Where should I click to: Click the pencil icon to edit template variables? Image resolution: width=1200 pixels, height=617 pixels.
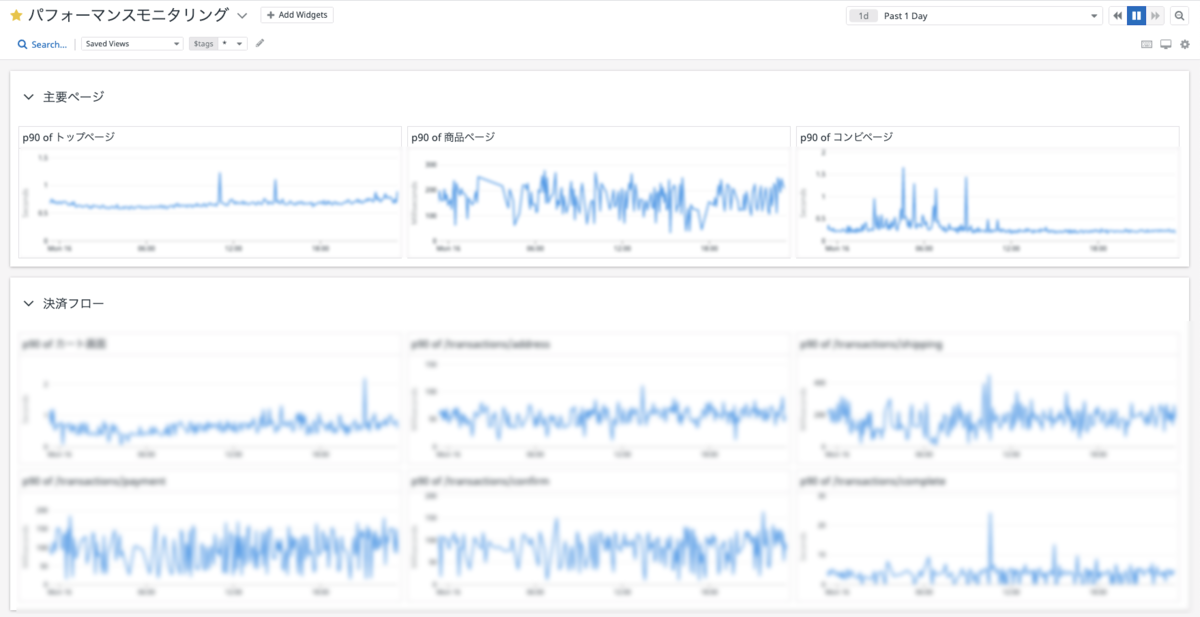pos(260,43)
